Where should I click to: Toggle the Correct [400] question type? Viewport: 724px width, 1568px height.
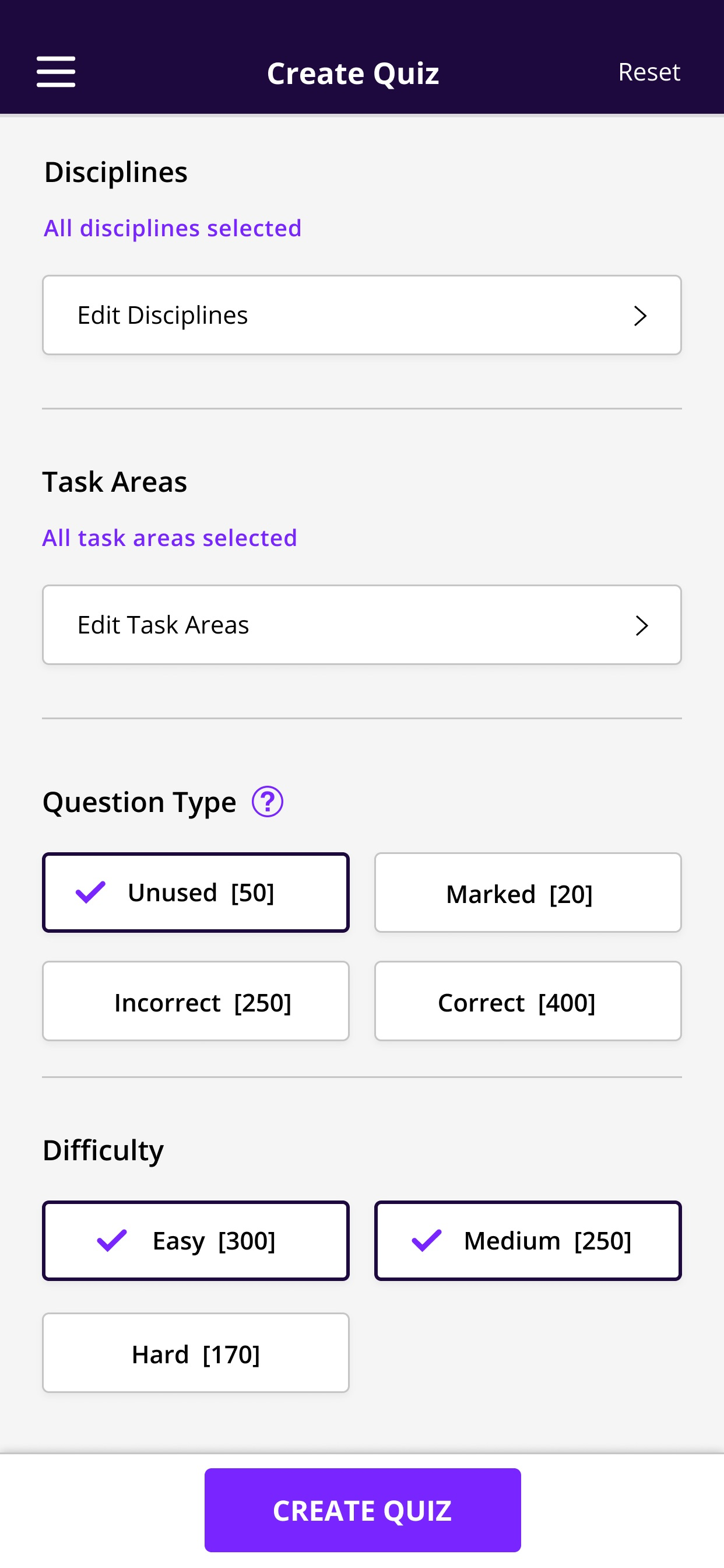pyautogui.click(x=528, y=1002)
